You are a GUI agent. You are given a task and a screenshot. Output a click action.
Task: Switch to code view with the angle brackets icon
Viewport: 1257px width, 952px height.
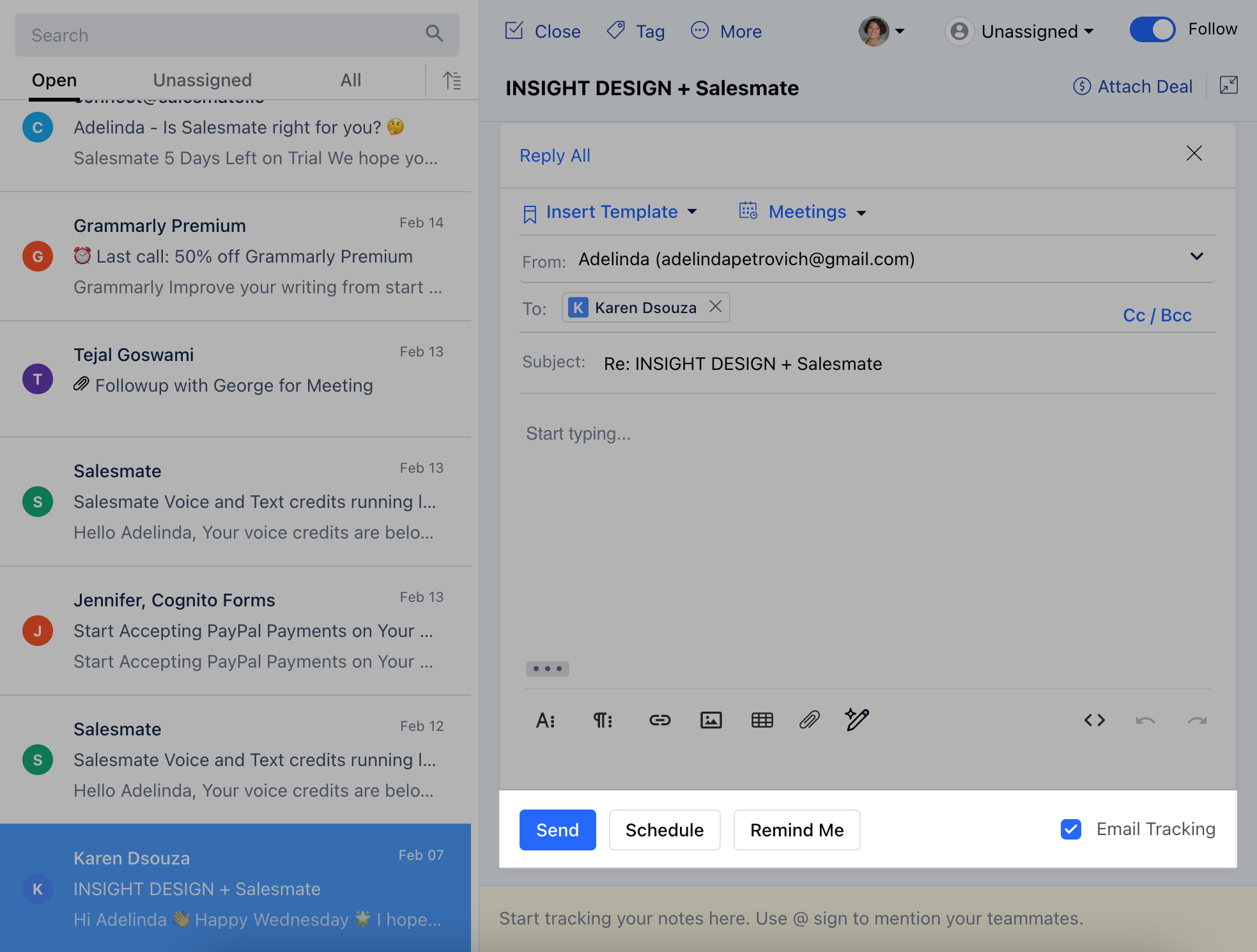[x=1094, y=720]
